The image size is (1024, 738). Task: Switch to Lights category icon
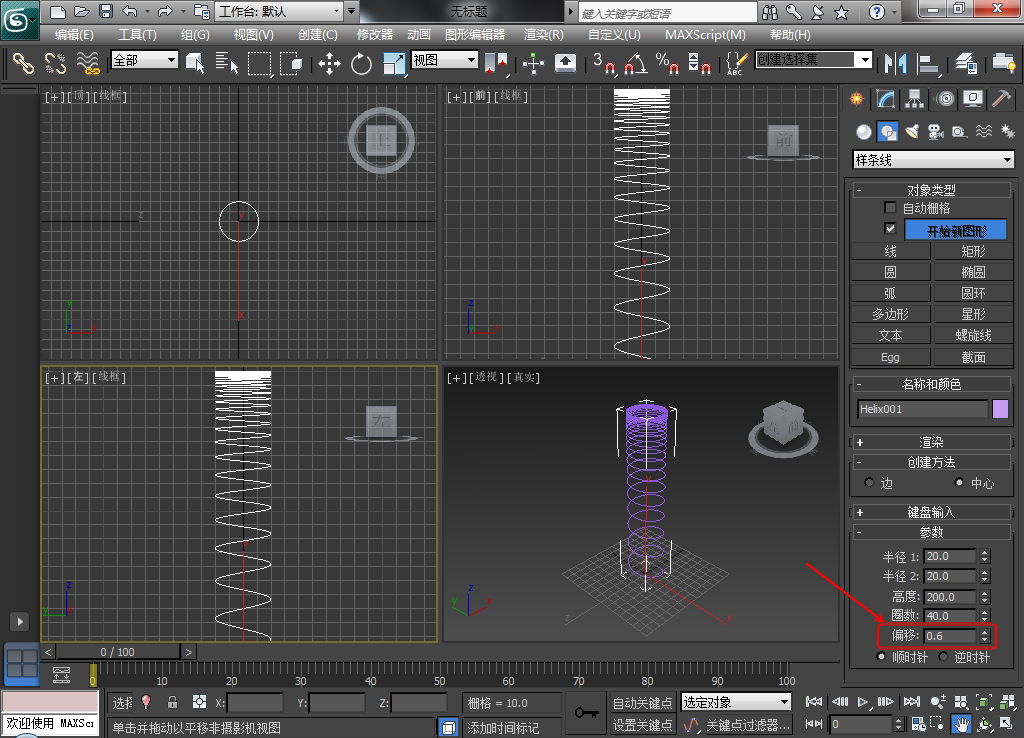point(911,131)
